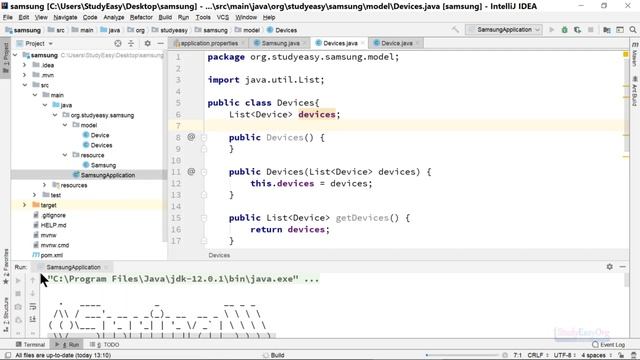Expand the .mvn folder
The image size is (640, 360).
tap(24, 75)
